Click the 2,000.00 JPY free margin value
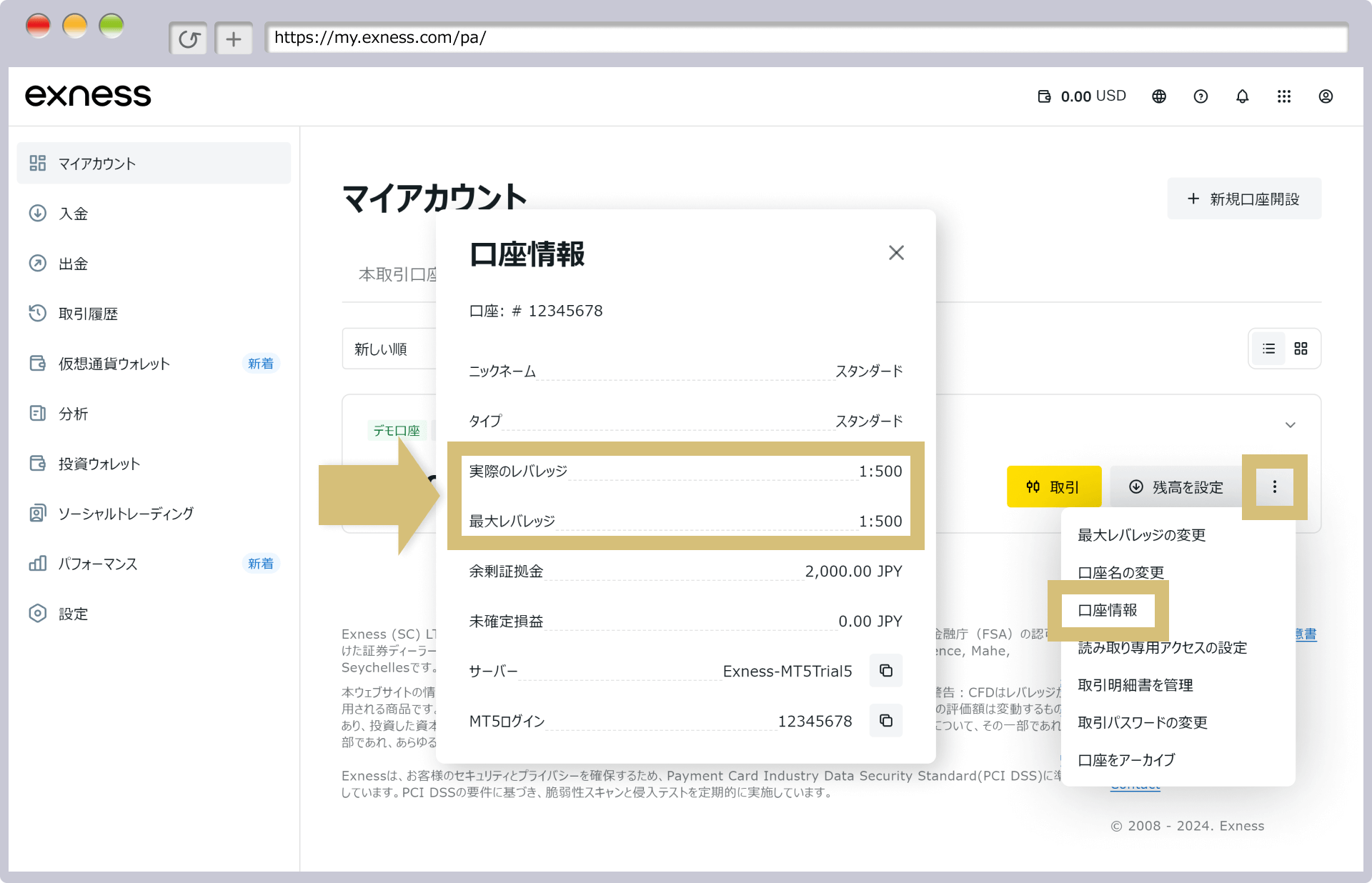The height and width of the screenshot is (883, 1372). [x=853, y=572]
